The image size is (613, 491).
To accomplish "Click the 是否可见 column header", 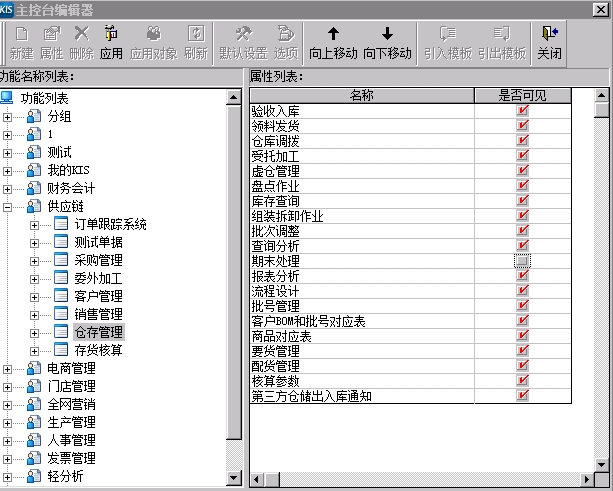I will click(523, 95).
